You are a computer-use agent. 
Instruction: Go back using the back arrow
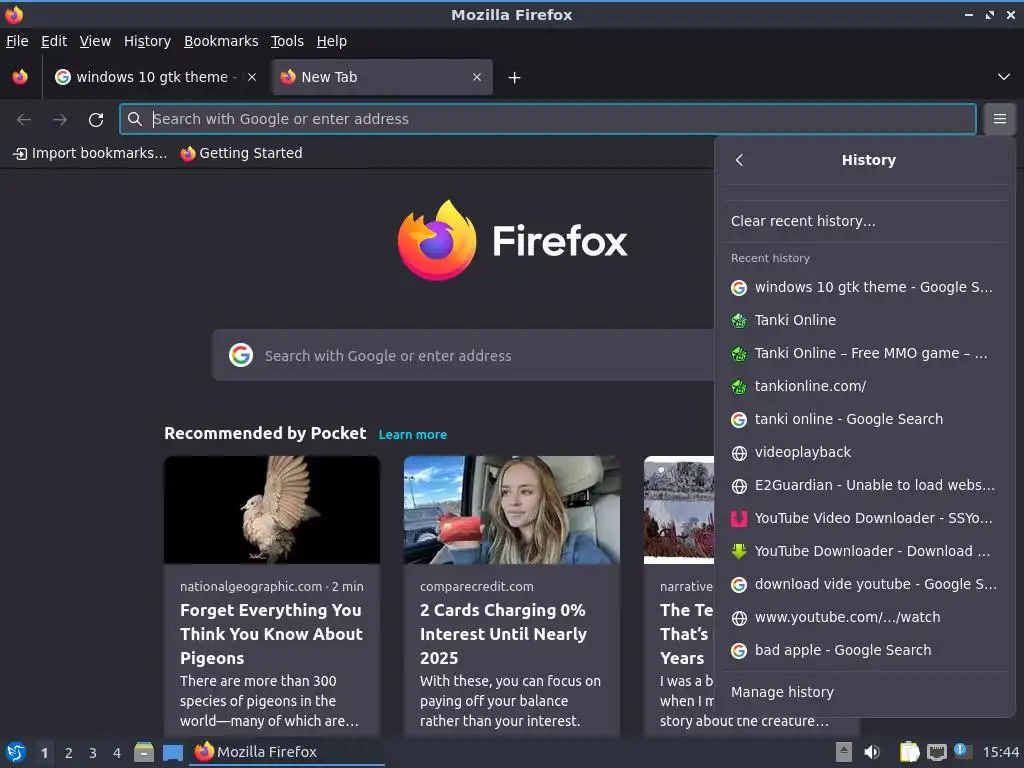click(24, 120)
